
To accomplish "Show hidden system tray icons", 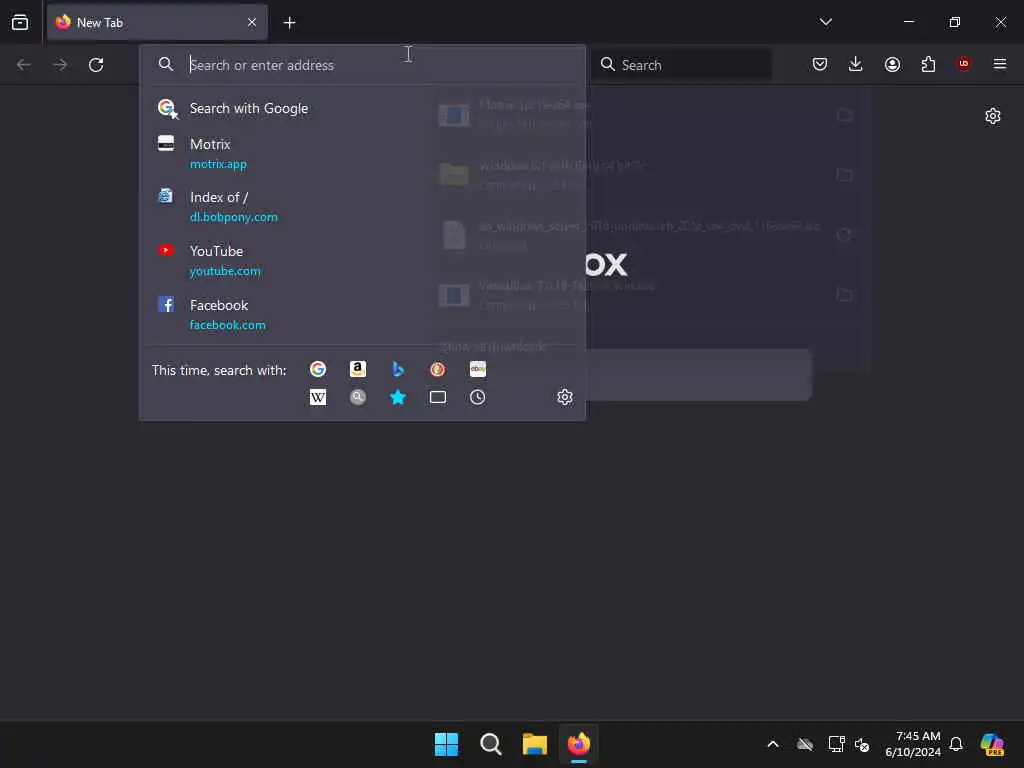I will click(x=773, y=744).
